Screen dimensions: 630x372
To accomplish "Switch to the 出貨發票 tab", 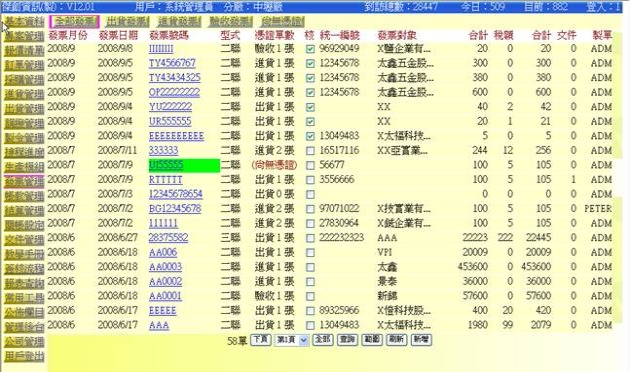I will [127, 22].
